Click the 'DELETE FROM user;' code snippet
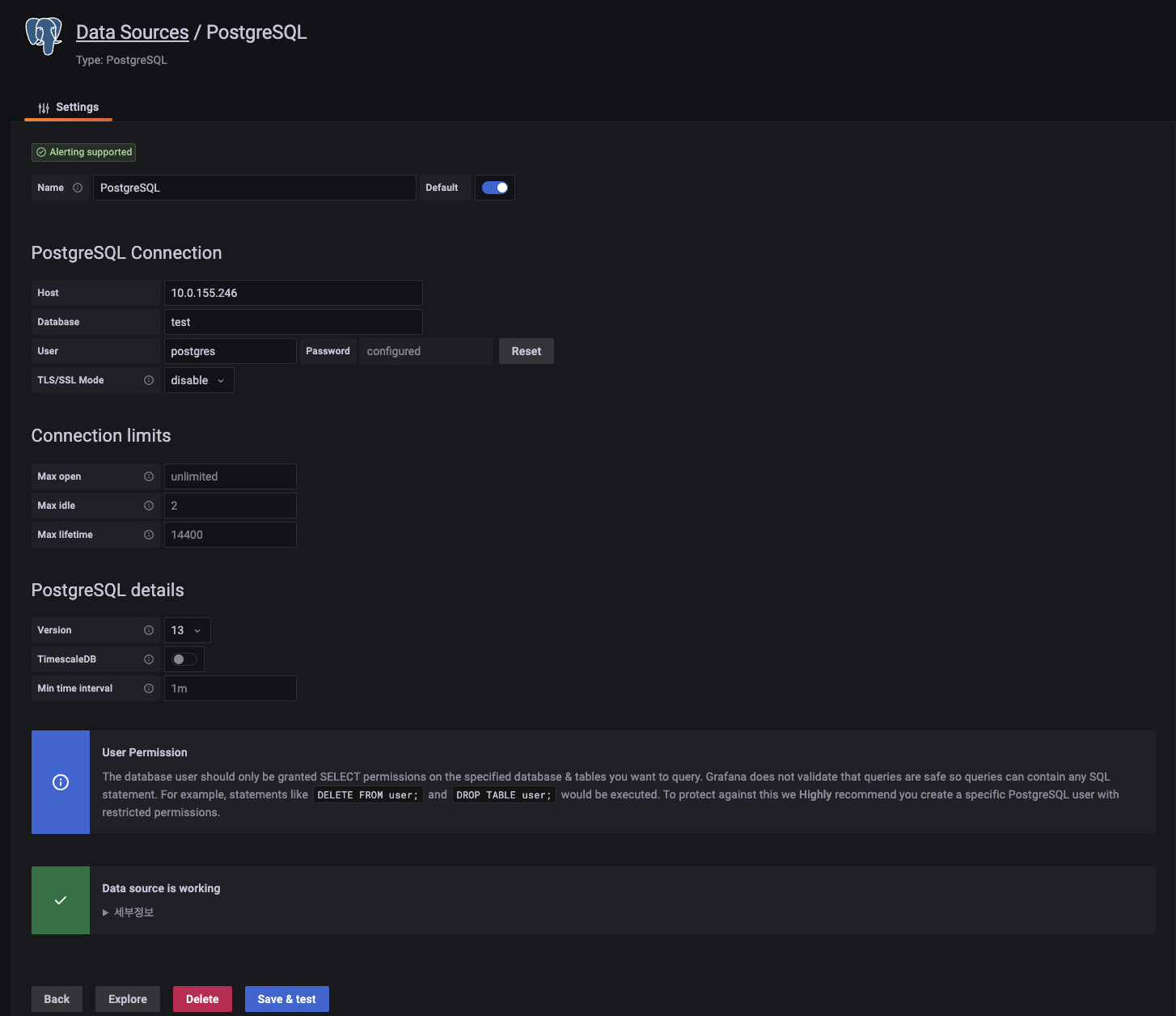 coord(368,795)
